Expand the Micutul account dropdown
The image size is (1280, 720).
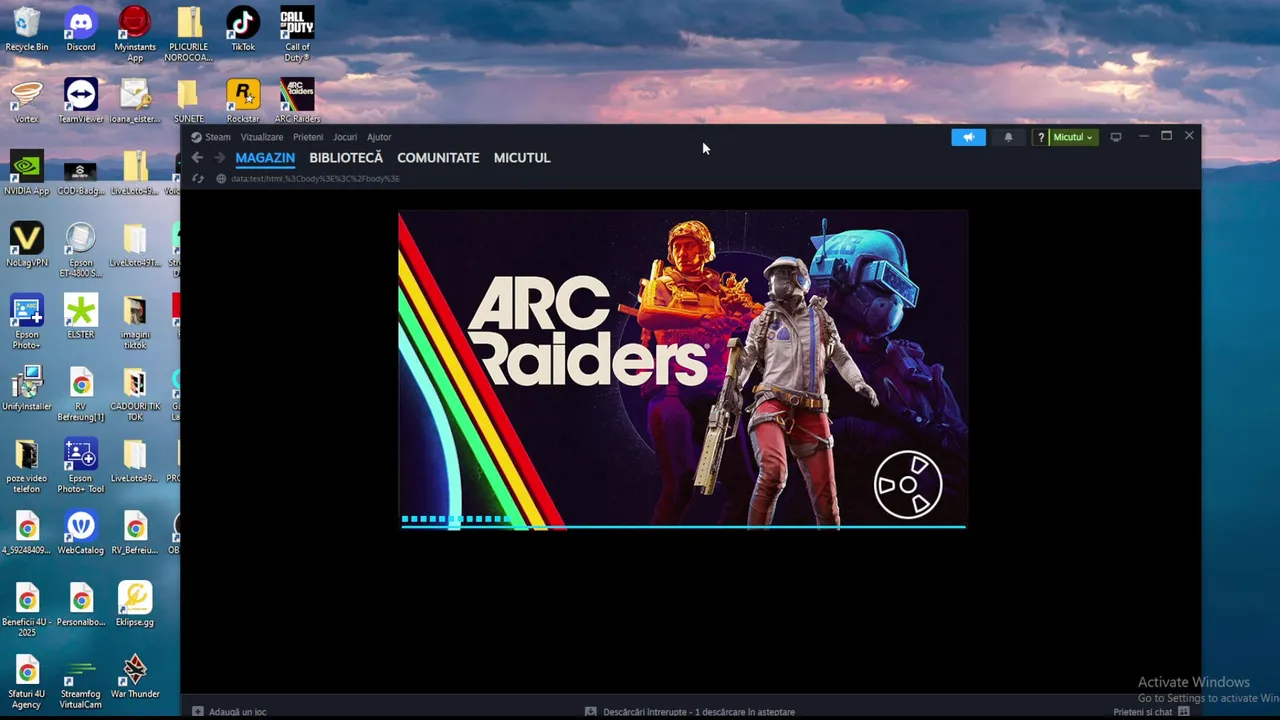click(1074, 137)
